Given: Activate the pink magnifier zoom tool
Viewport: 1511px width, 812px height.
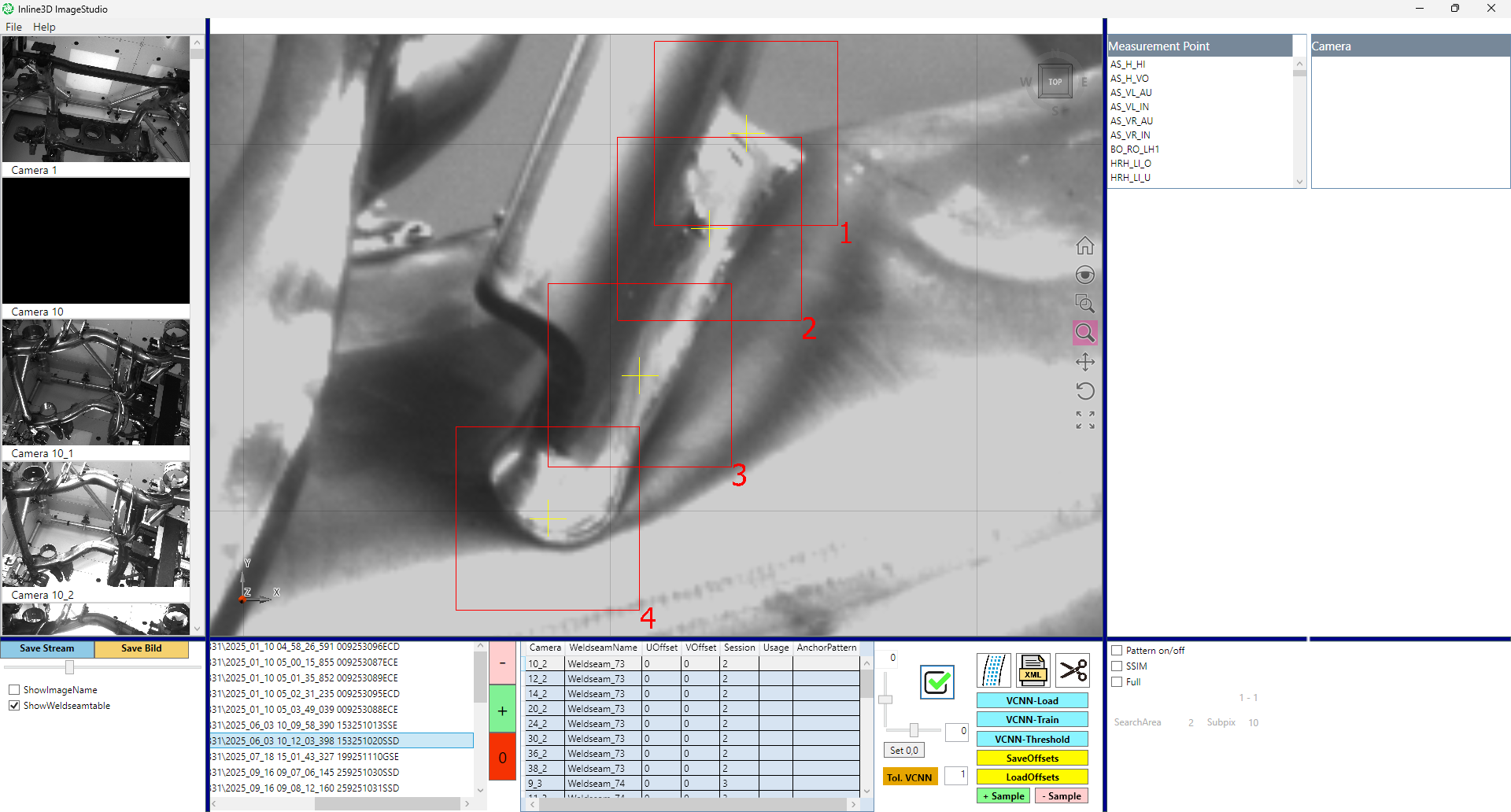Looking at the screenshot, I should (1084, 333).
